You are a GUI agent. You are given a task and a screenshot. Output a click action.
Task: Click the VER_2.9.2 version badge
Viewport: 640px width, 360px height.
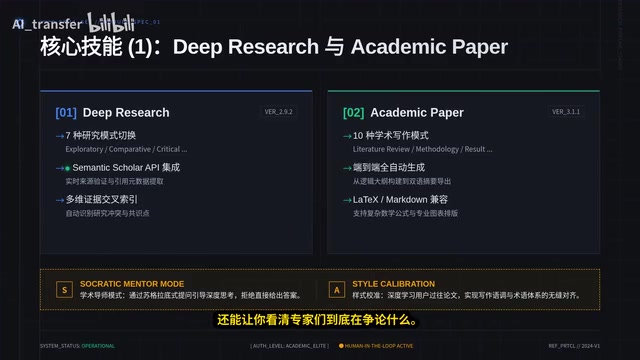pos(278,112)
